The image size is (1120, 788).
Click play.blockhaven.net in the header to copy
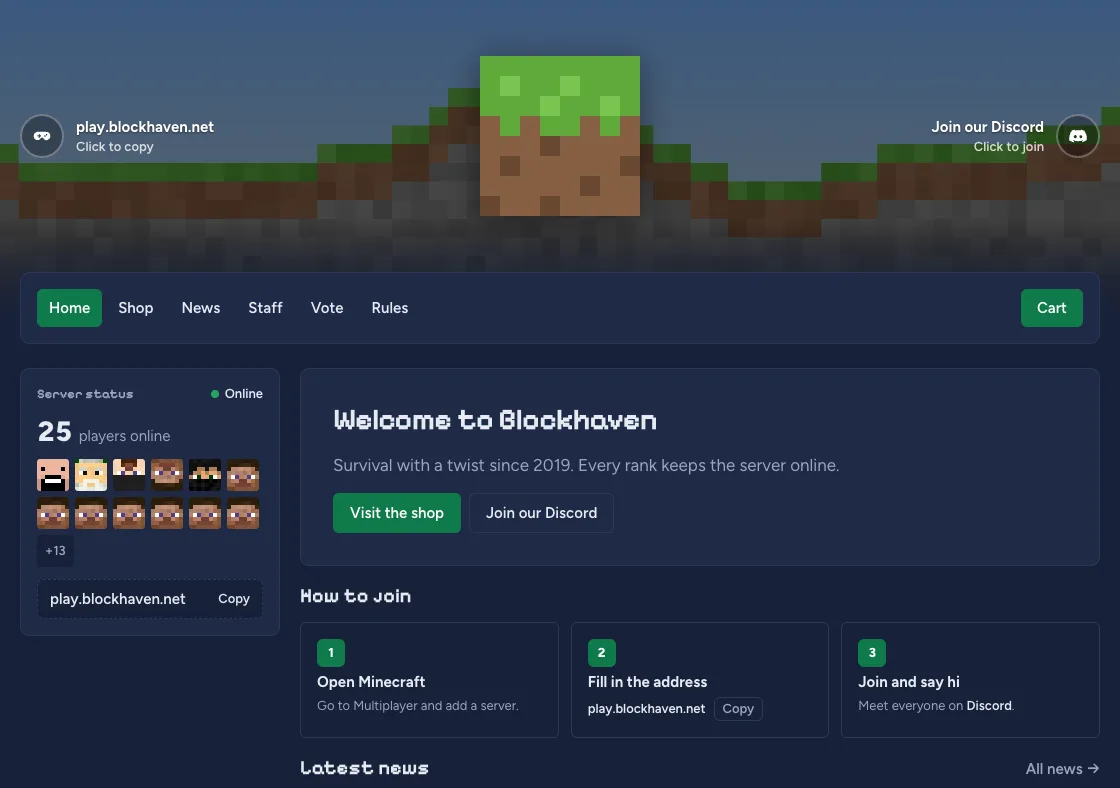pyautogui.click(x=145, y=127)
